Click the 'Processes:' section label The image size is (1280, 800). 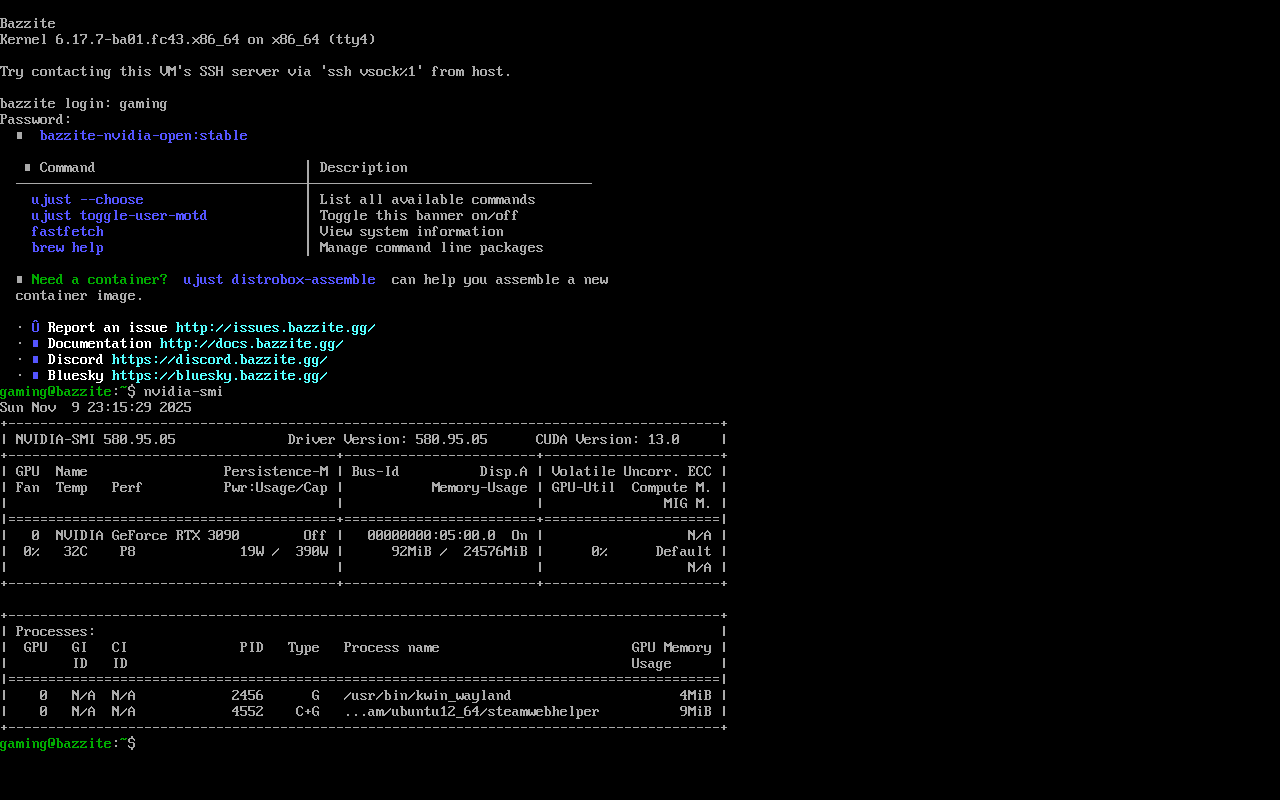tap(56, 631)
